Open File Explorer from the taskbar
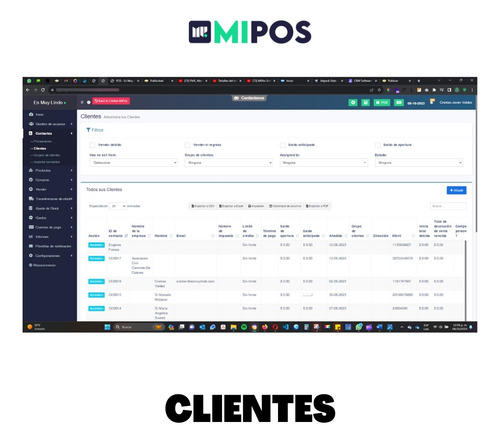 234,327
